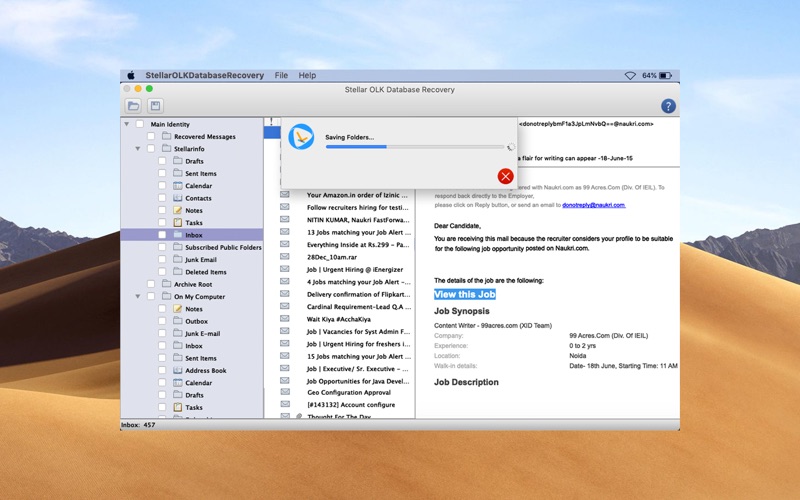Viewport: 800px width, 500px height.
Task: Open email Follow recruiters hiring for testi
Action: click(x=358, y=207)
